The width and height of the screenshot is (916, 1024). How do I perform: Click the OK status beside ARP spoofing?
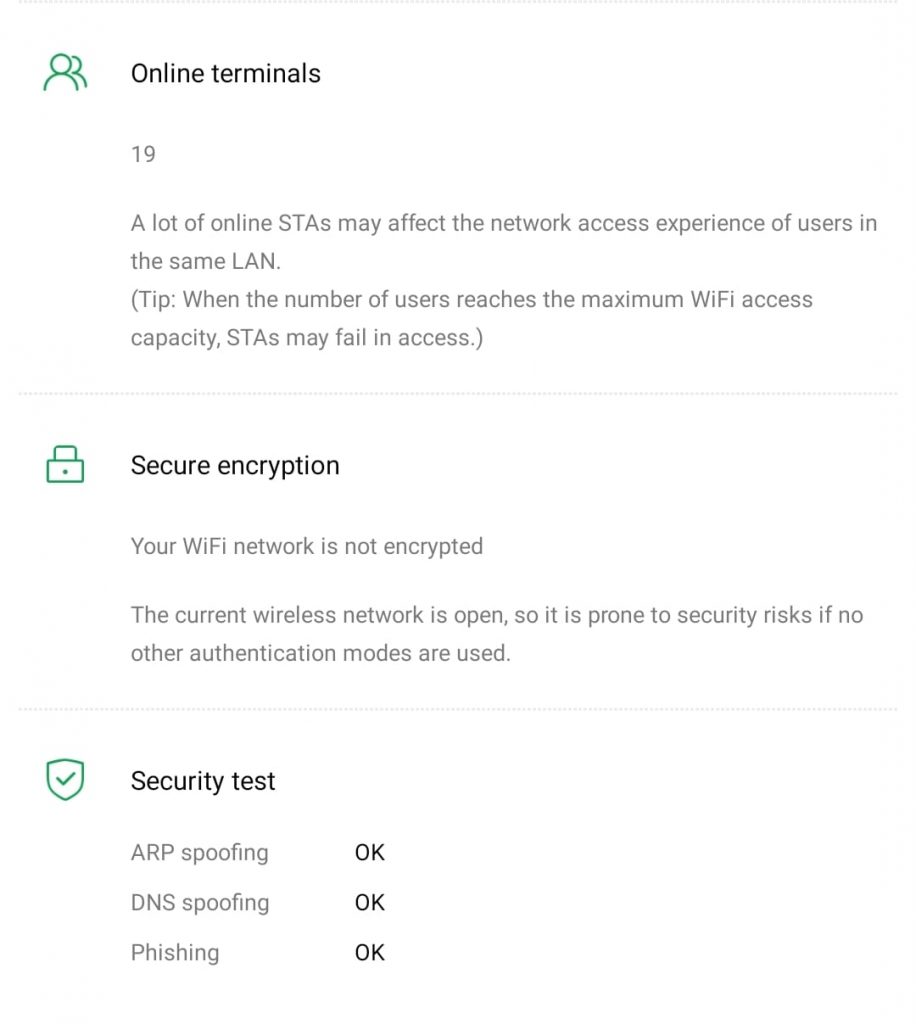click(369, 853)
